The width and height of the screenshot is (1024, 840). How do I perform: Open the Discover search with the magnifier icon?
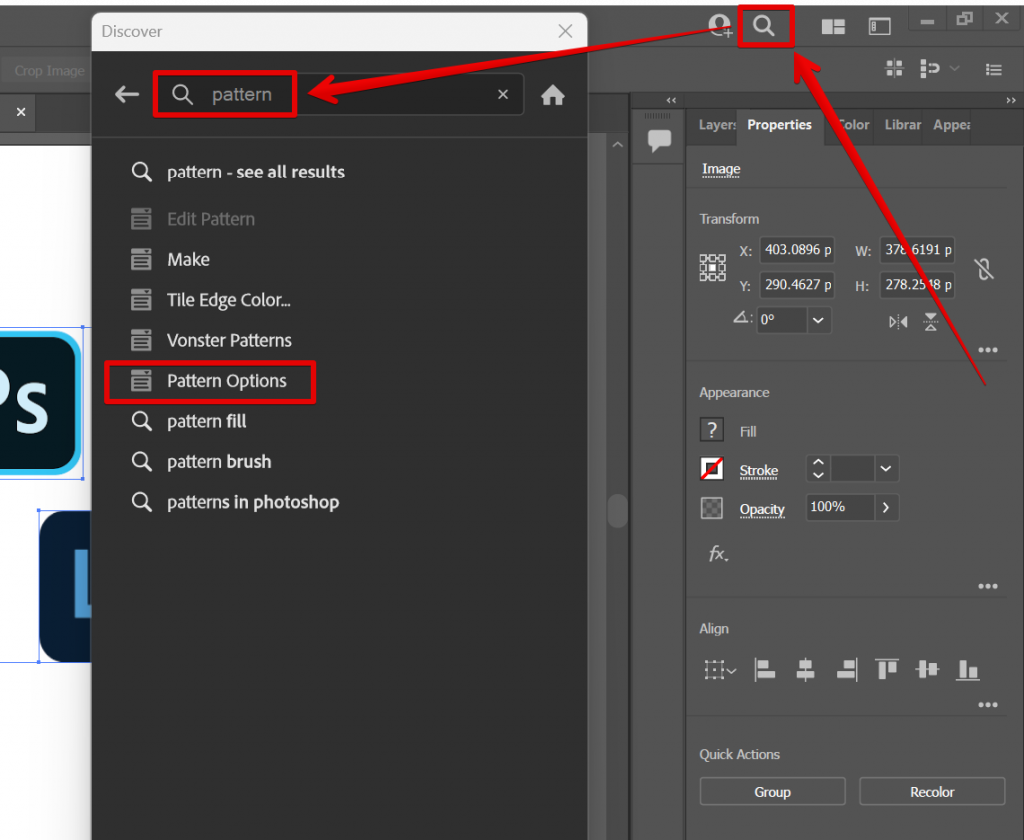coord(766,25)
